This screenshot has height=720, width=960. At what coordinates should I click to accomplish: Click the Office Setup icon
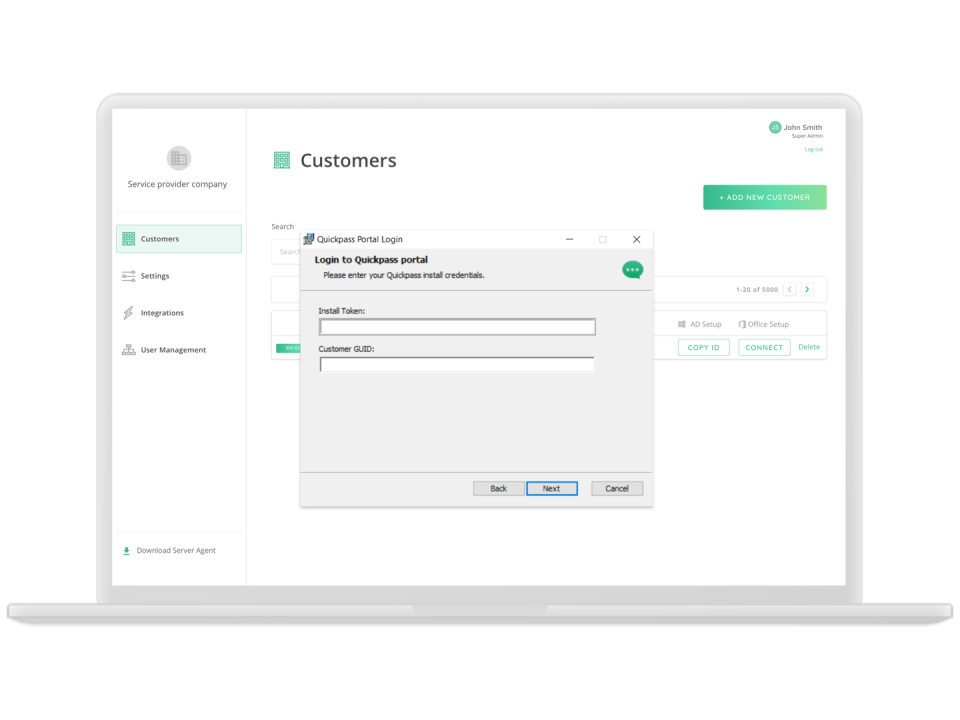click(x=742, y=323)
